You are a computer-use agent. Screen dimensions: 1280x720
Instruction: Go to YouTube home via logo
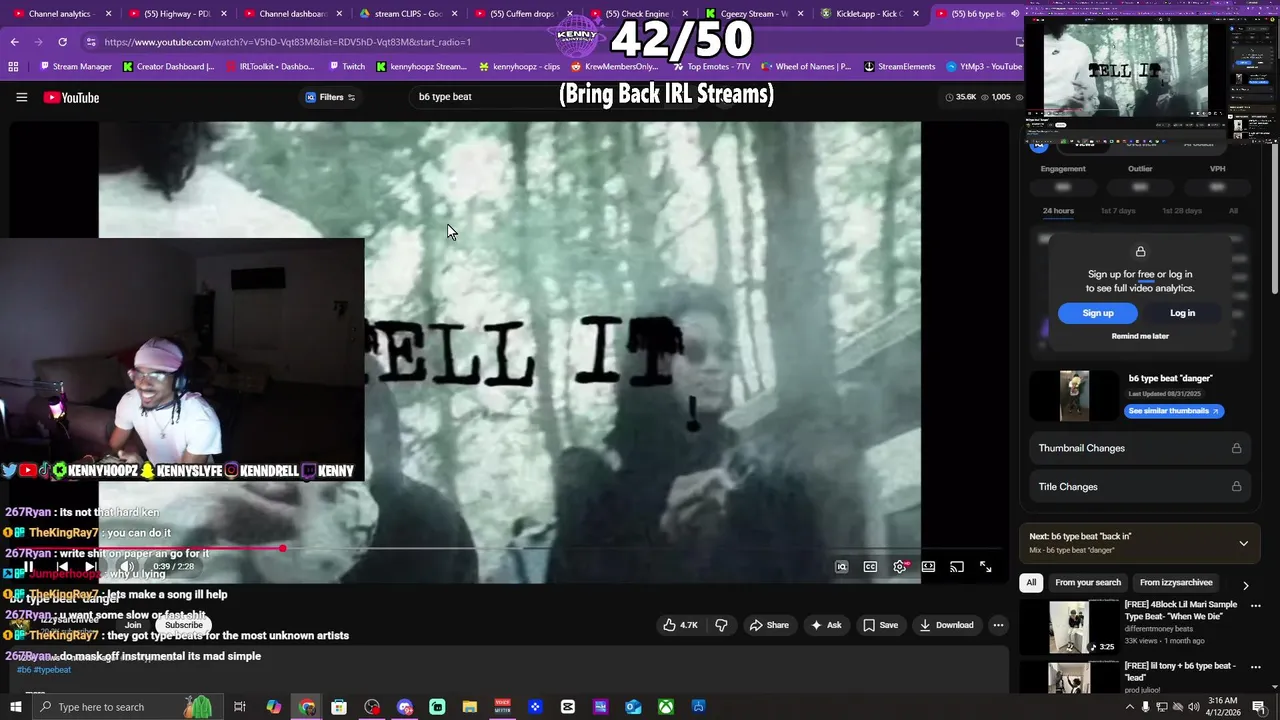[x=71, y=97]
